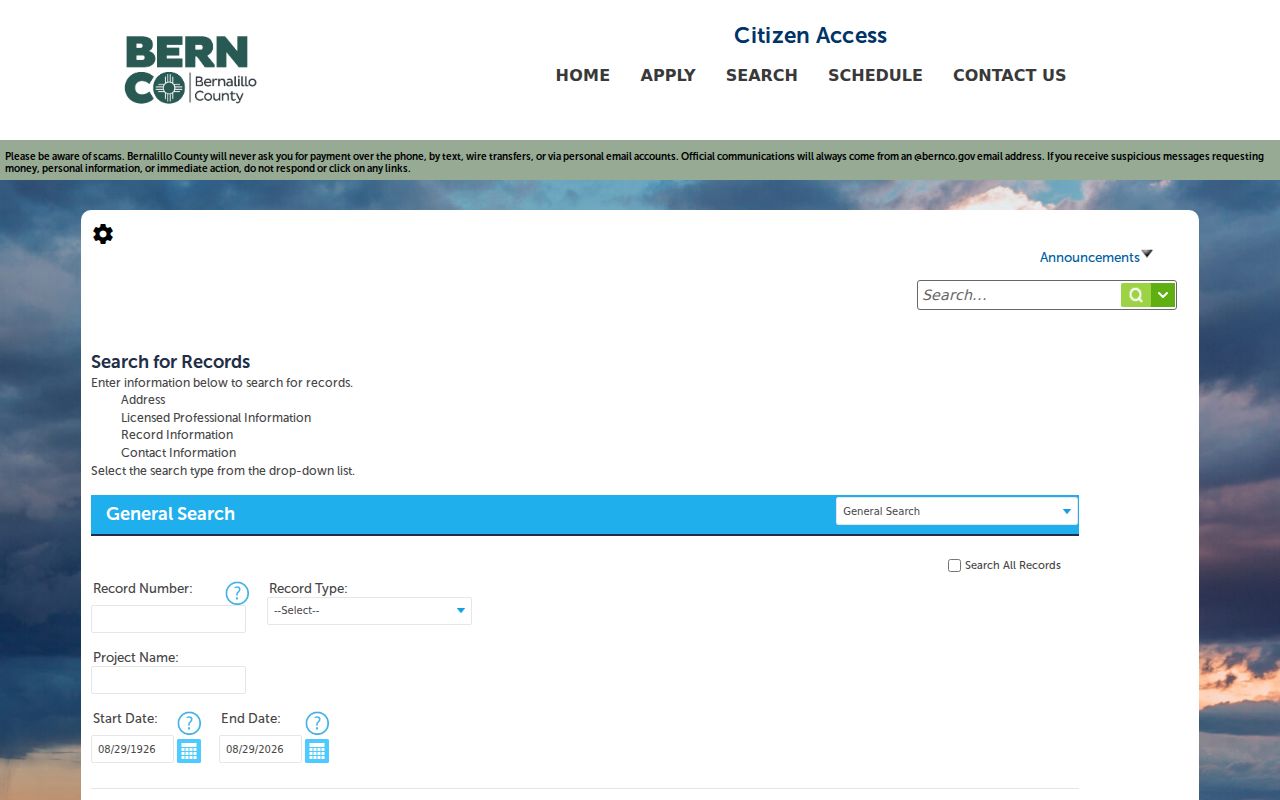The width and height of the screenshot is (1280, 800).
Task: Focus the top Search... text box
Action: pyautogui.click(x=1019, y=295)
